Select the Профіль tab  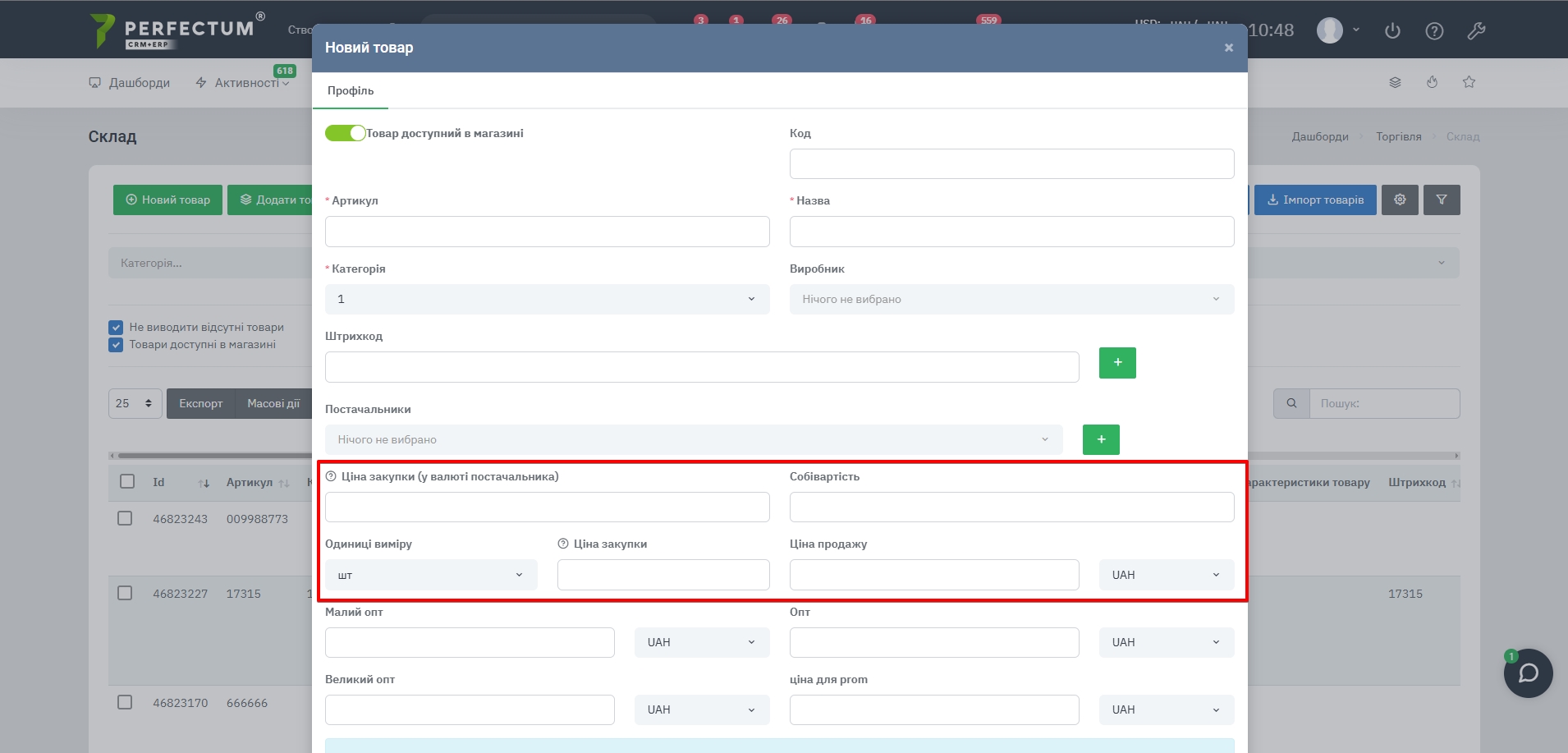coord(351,90)
